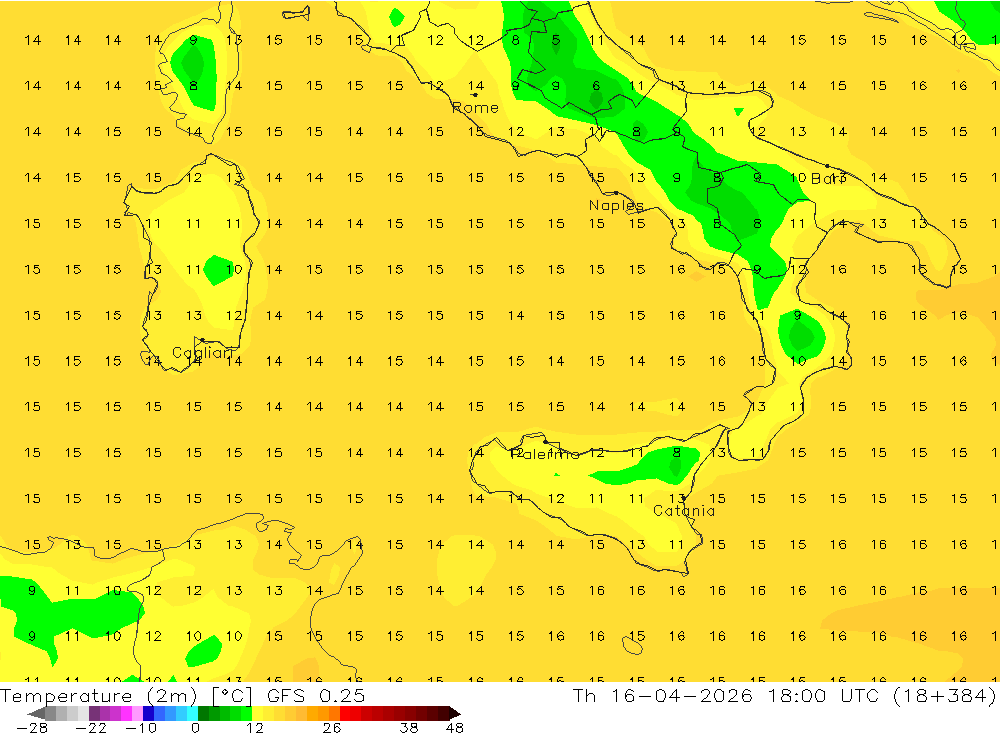Screen dimensions: 1000x733
Task: Click the Naples city label
Action: [x=616, y=205]
